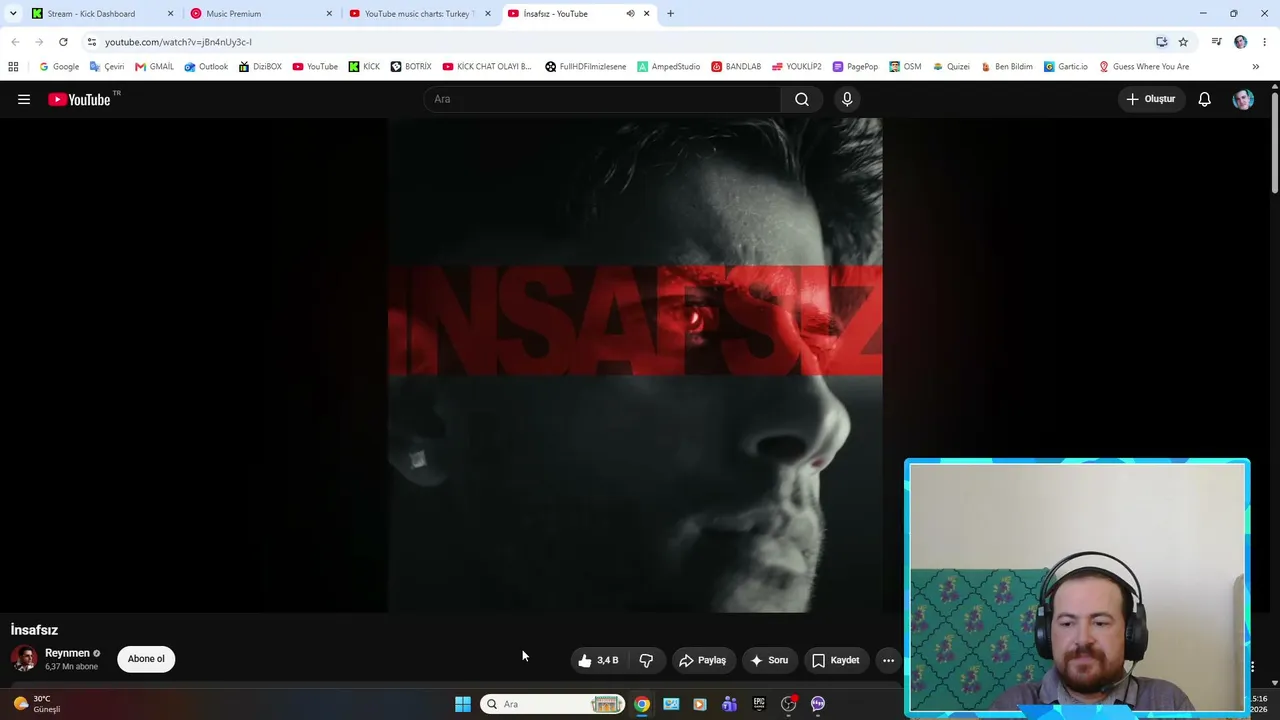This screenshot has height=720, width=1280.
Task: Go back to the previous page
Action: 15,42
